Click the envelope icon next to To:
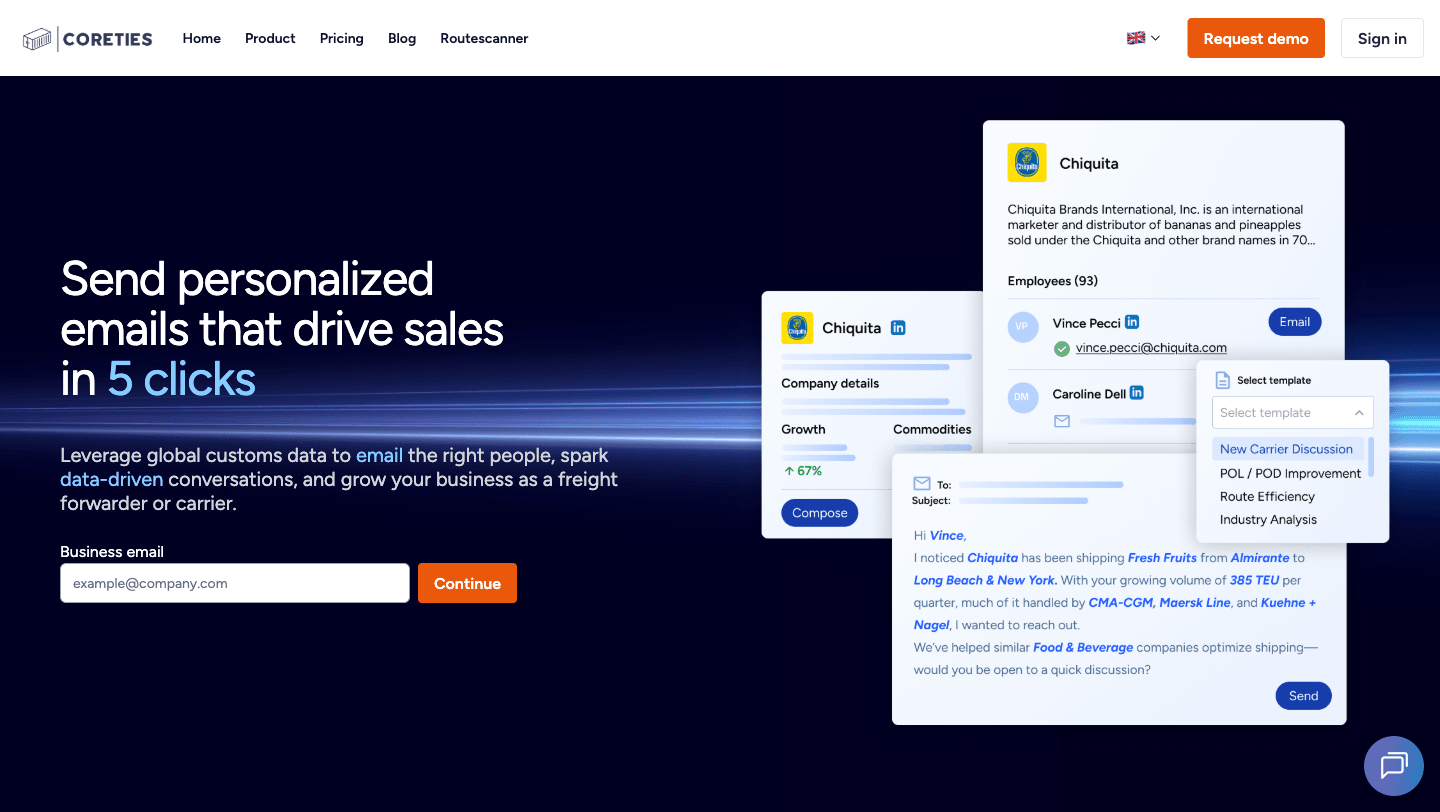The height and width of the screenshot is (812, 1440). [922, 483]
